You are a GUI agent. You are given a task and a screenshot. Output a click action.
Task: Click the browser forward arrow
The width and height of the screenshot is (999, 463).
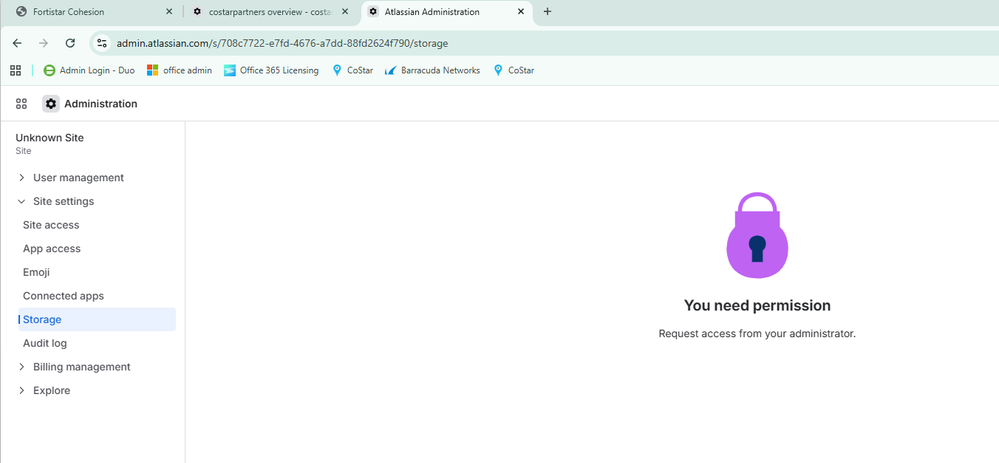point(43,43)
